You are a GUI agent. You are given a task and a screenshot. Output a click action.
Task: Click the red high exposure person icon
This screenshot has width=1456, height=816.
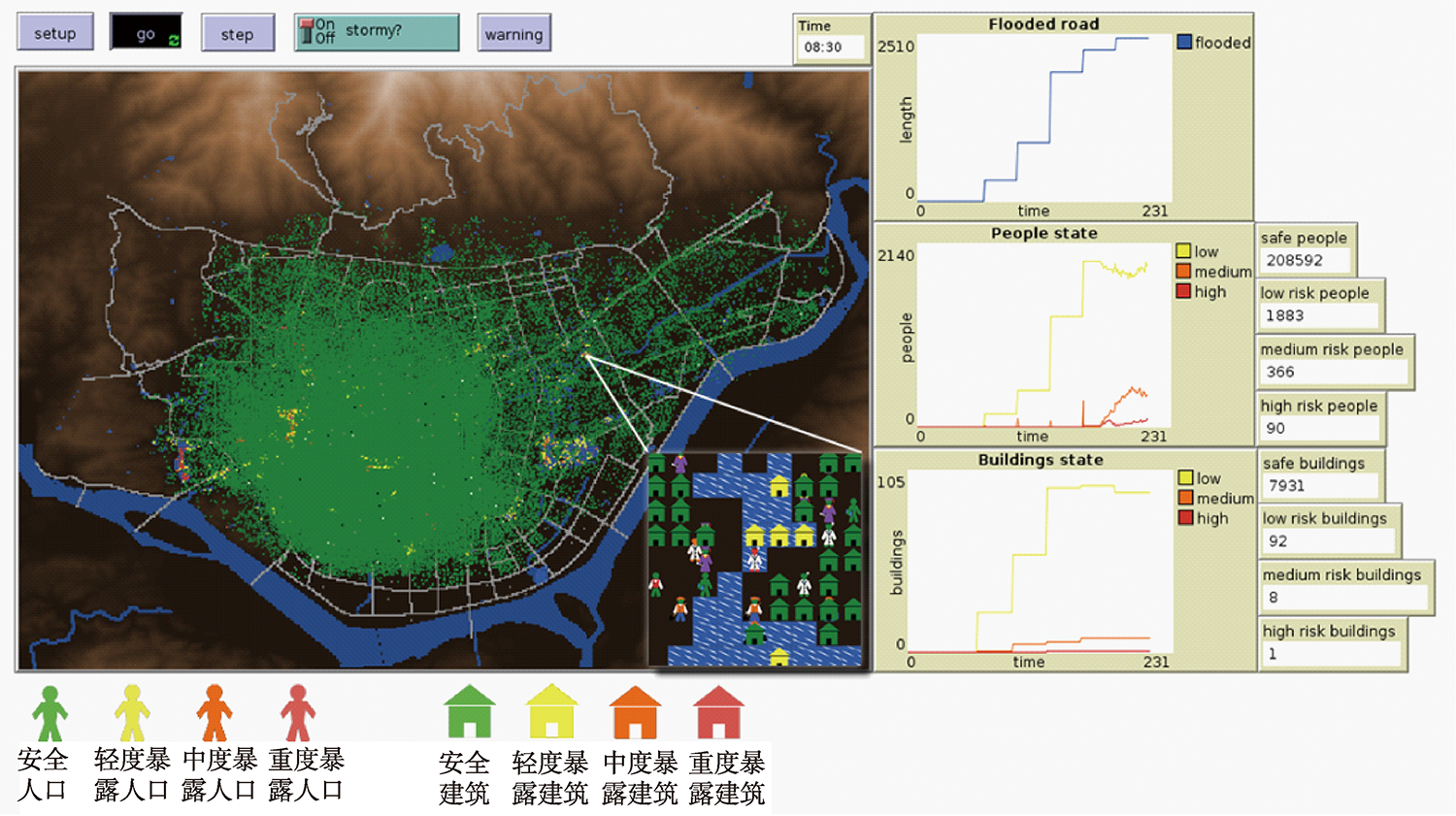pos(298,713)
